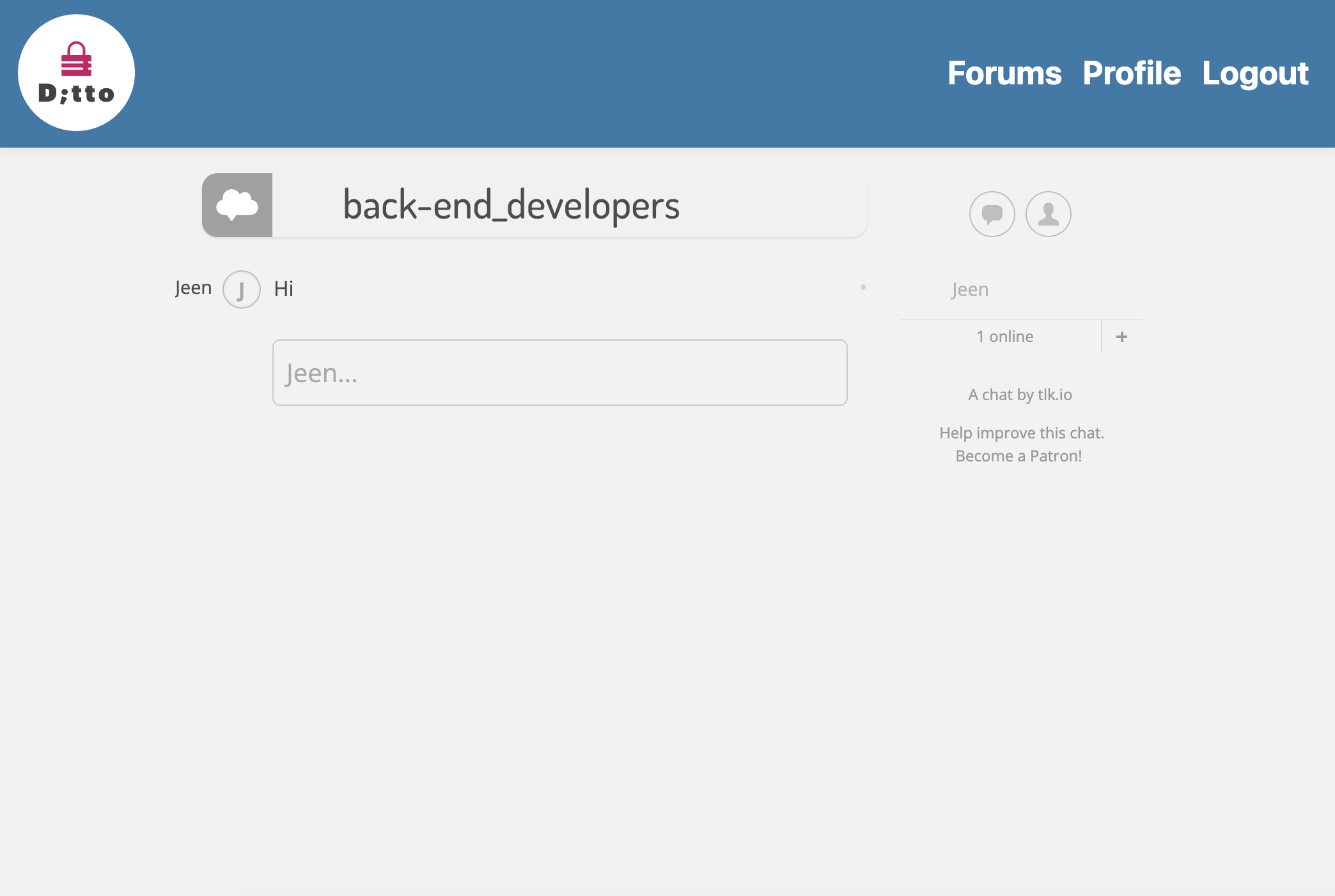The width and height of the screenshot is (1335, 896).
Task: Click the plus icon beside 1 online
Action: 1121,337
